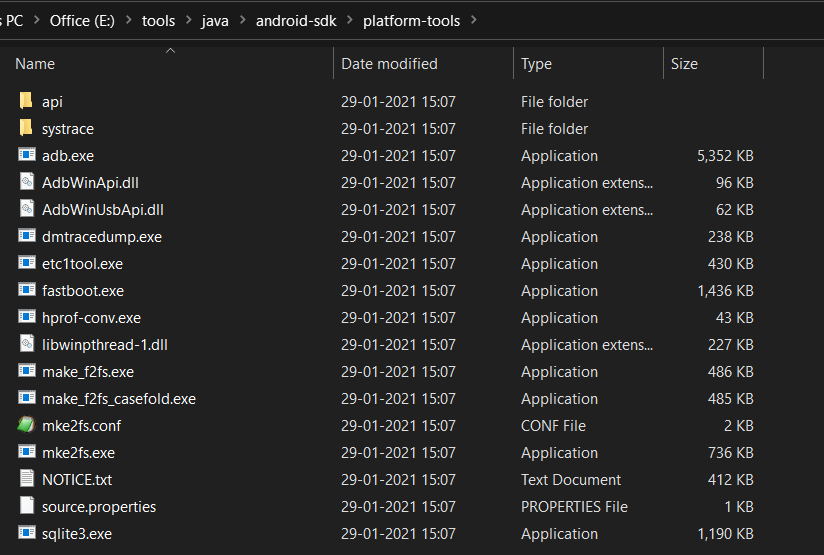This screenshot has height=555, width=824.
Task: Expand the chevron after Office (E:)
Action: (x=129, y=20)
